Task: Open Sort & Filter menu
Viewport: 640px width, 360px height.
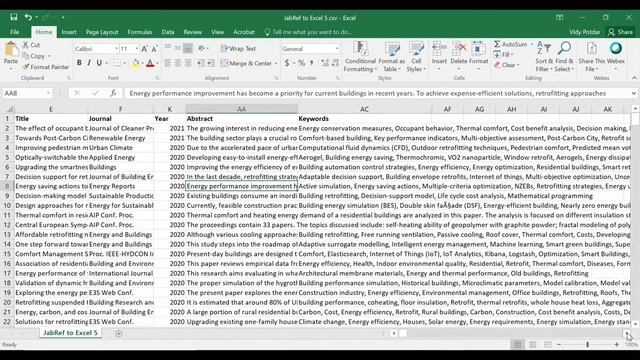Action: coord(544,57)
